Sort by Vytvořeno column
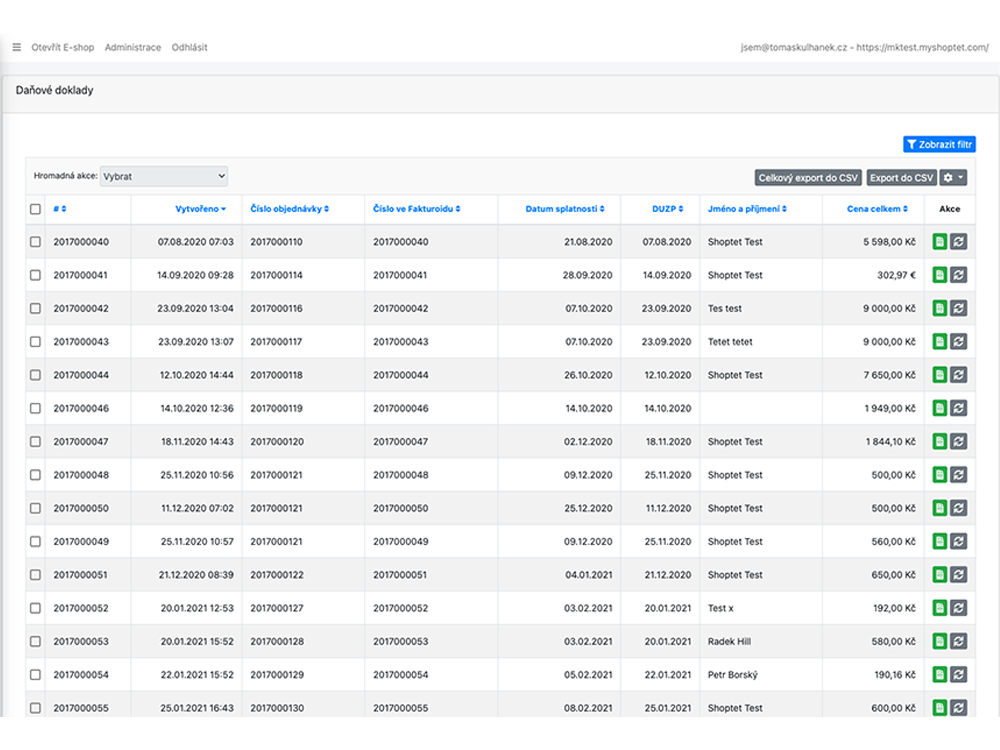Image resolution: width=1000 pixels, height=750 pixels. (200, 209)
